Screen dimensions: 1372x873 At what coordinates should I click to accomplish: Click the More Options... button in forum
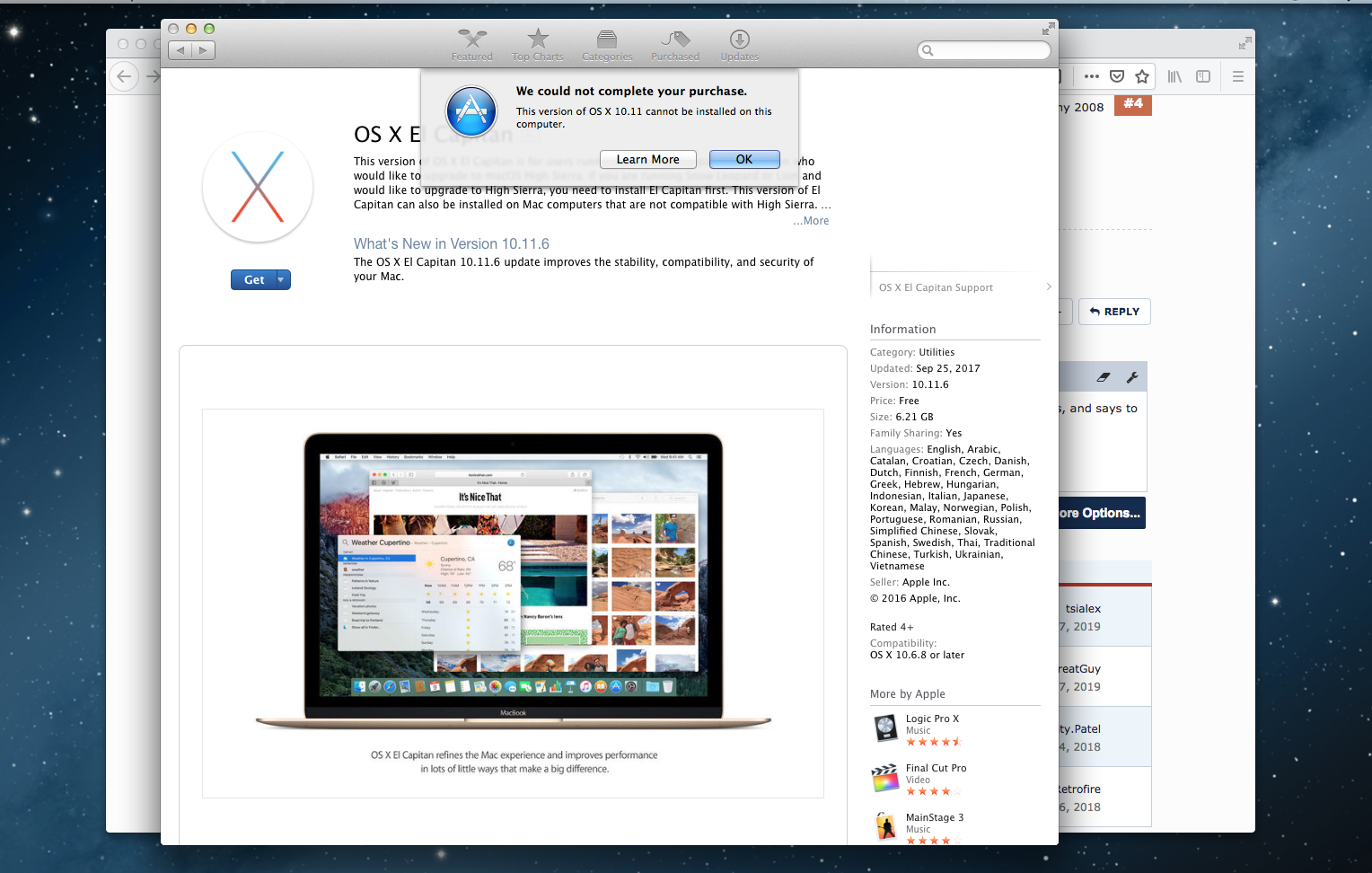click(x=1102, y=513)
